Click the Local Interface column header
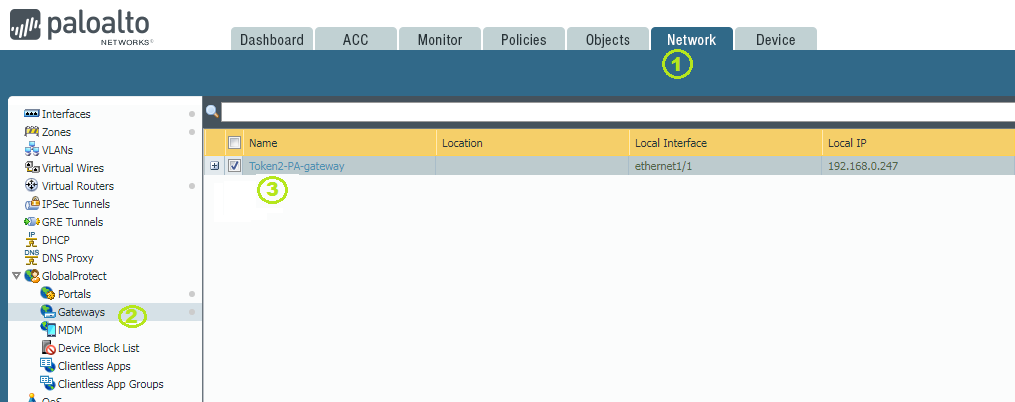 pos(726,143)
